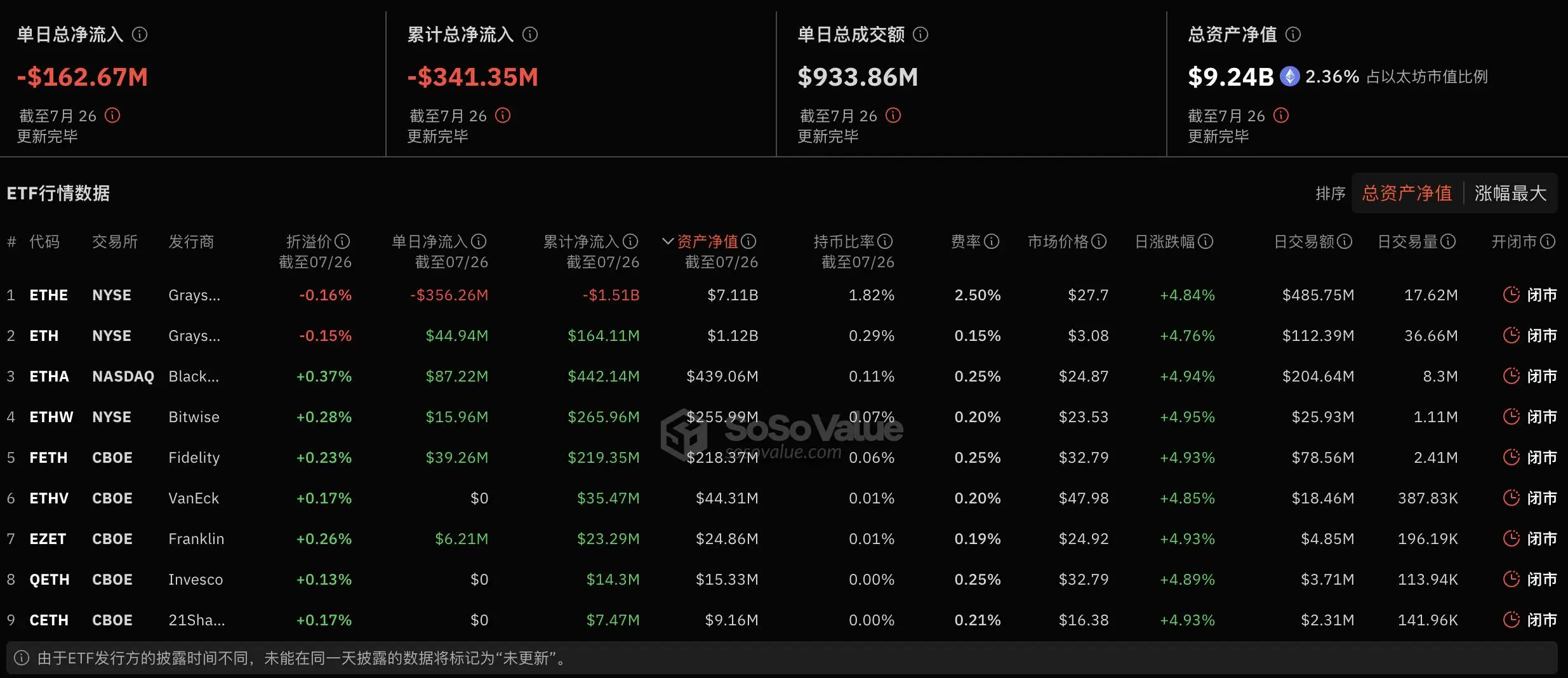Open info tooltip for 持币比率 column
This screenshot has height=678, width=1568.
[x=885, y=241]
